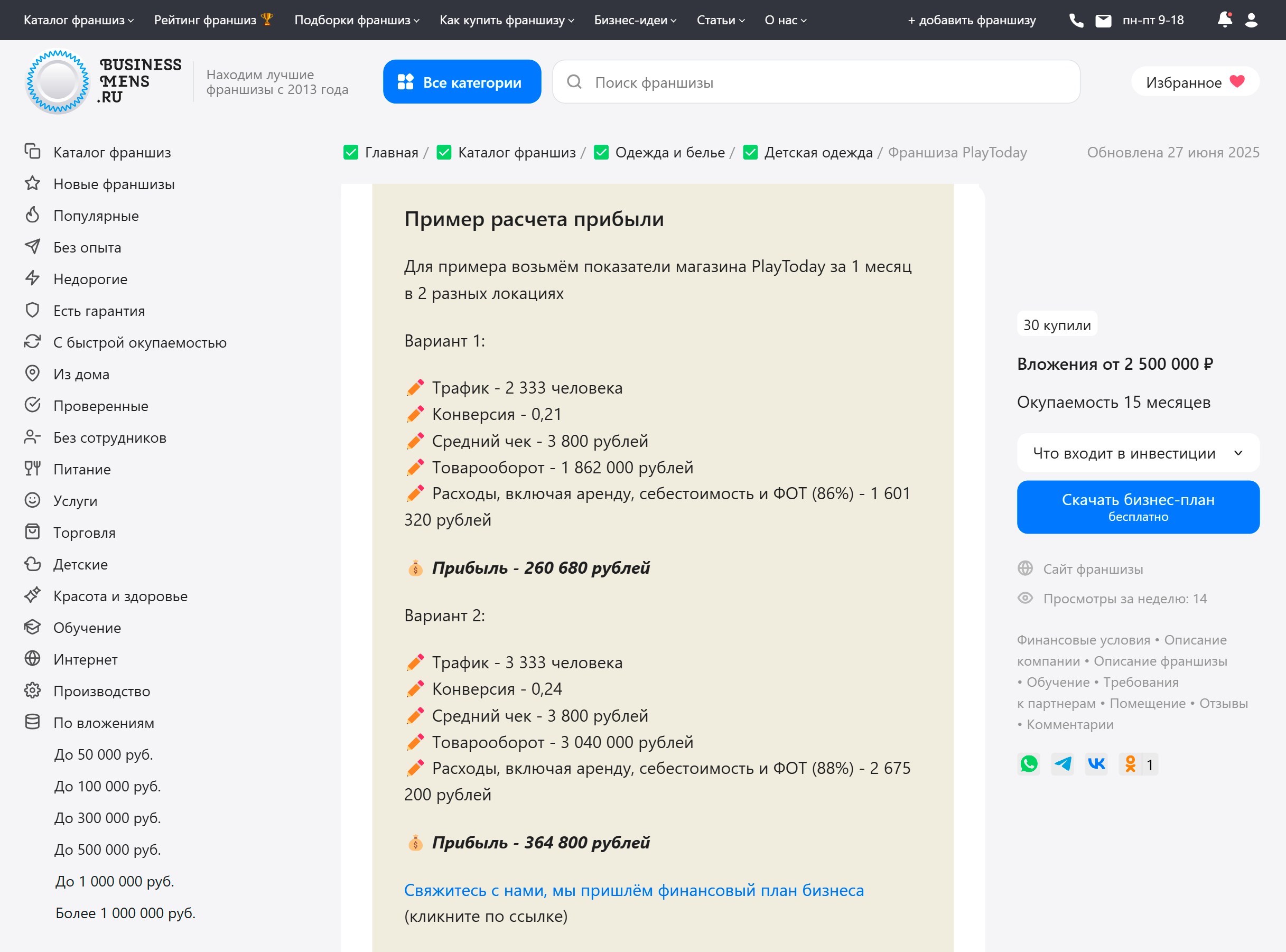Viewport: 1286px width, 952px height.
Task: Go to Детская одежда breadcrumb
Action: pos(818,153)
